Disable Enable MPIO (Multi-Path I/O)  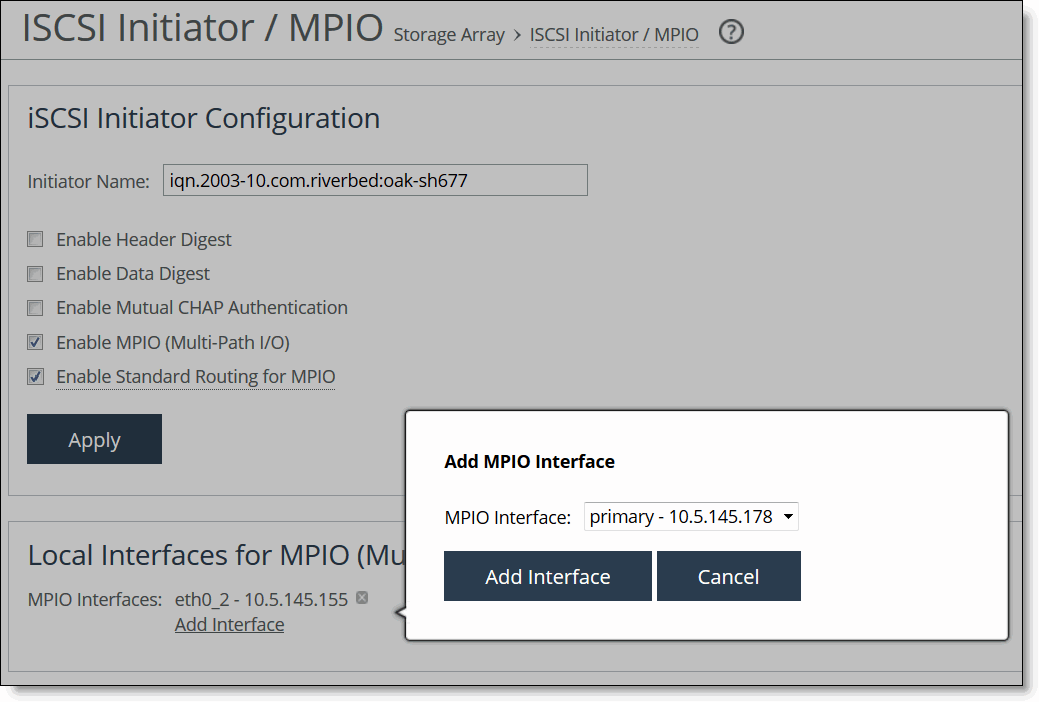(x=35, y=341)
